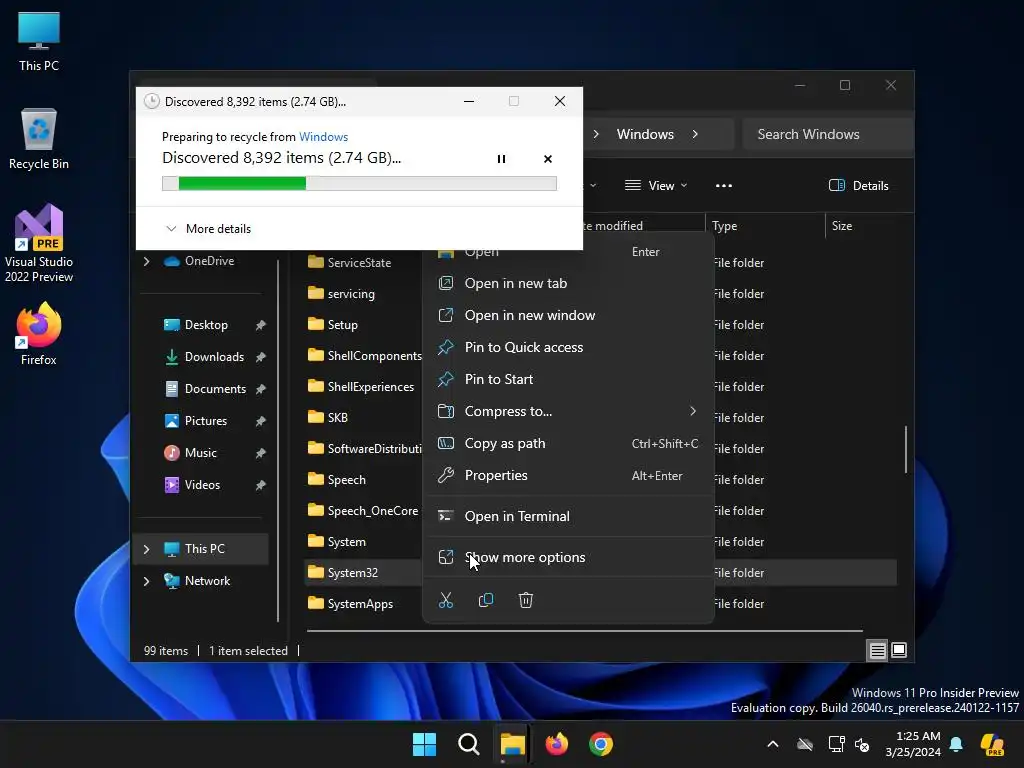Open the Firefox desktop shortcut
The height and width of the screenshot is (768, 1024).
click(x=39, y=334)
